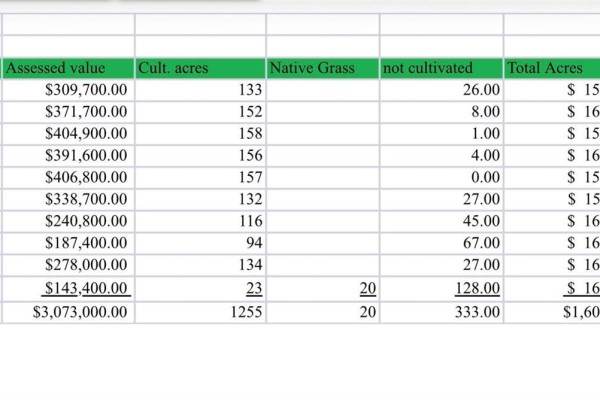Select the cultivated acres total 1255

pyautogui.click(x=201, y=312)
